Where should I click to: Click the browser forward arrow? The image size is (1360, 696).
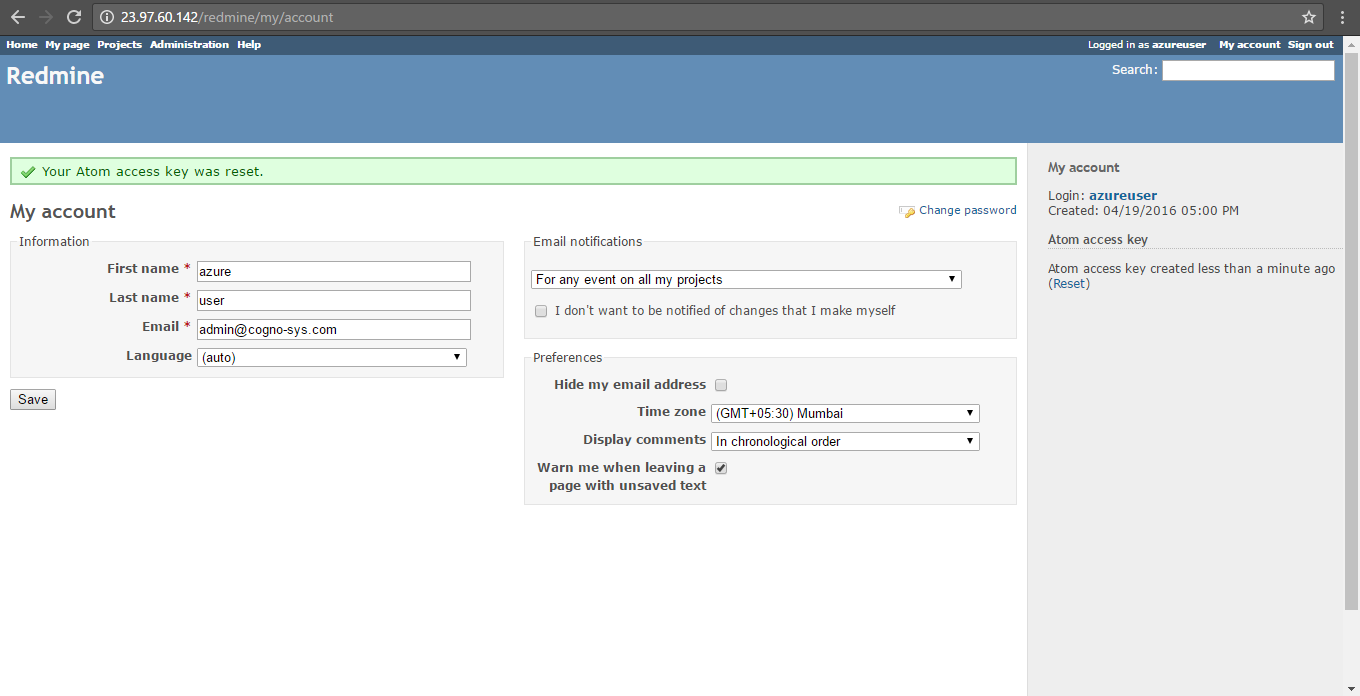45,17
